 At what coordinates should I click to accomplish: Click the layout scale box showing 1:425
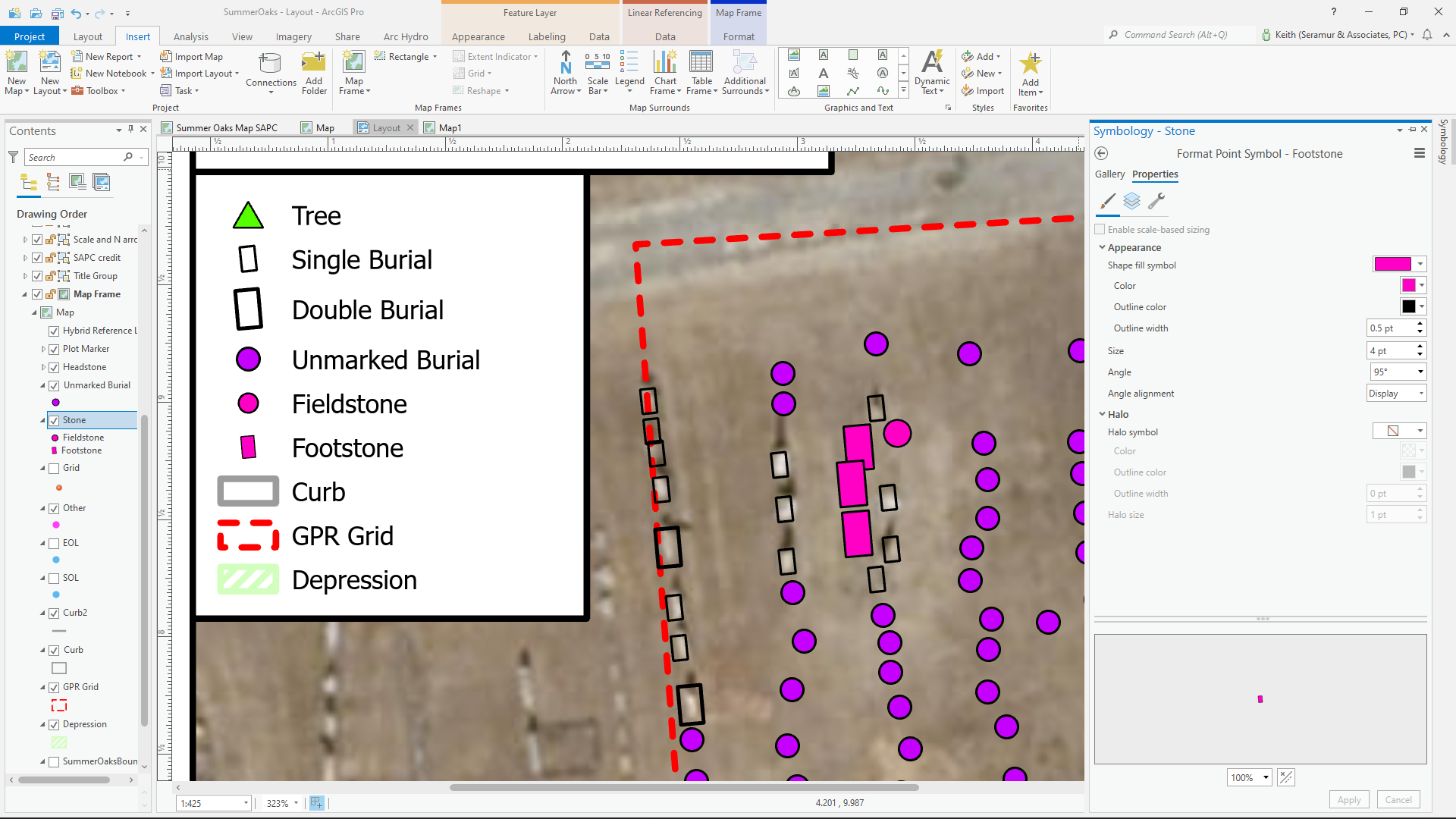click(x=209, y=802)
